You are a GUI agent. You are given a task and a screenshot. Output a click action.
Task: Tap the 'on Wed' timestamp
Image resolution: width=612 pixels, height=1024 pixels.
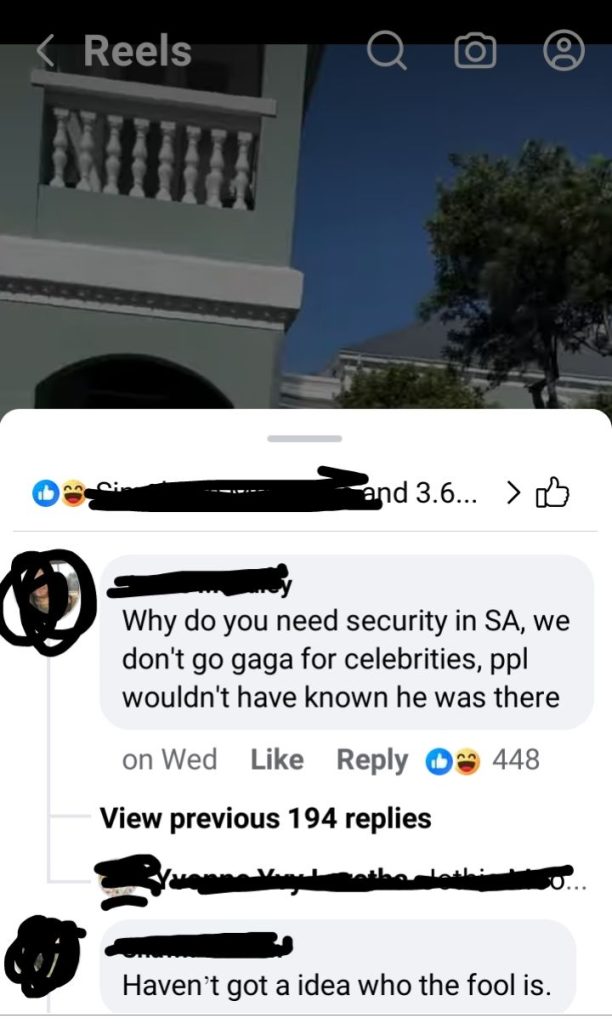pos(170,760)
